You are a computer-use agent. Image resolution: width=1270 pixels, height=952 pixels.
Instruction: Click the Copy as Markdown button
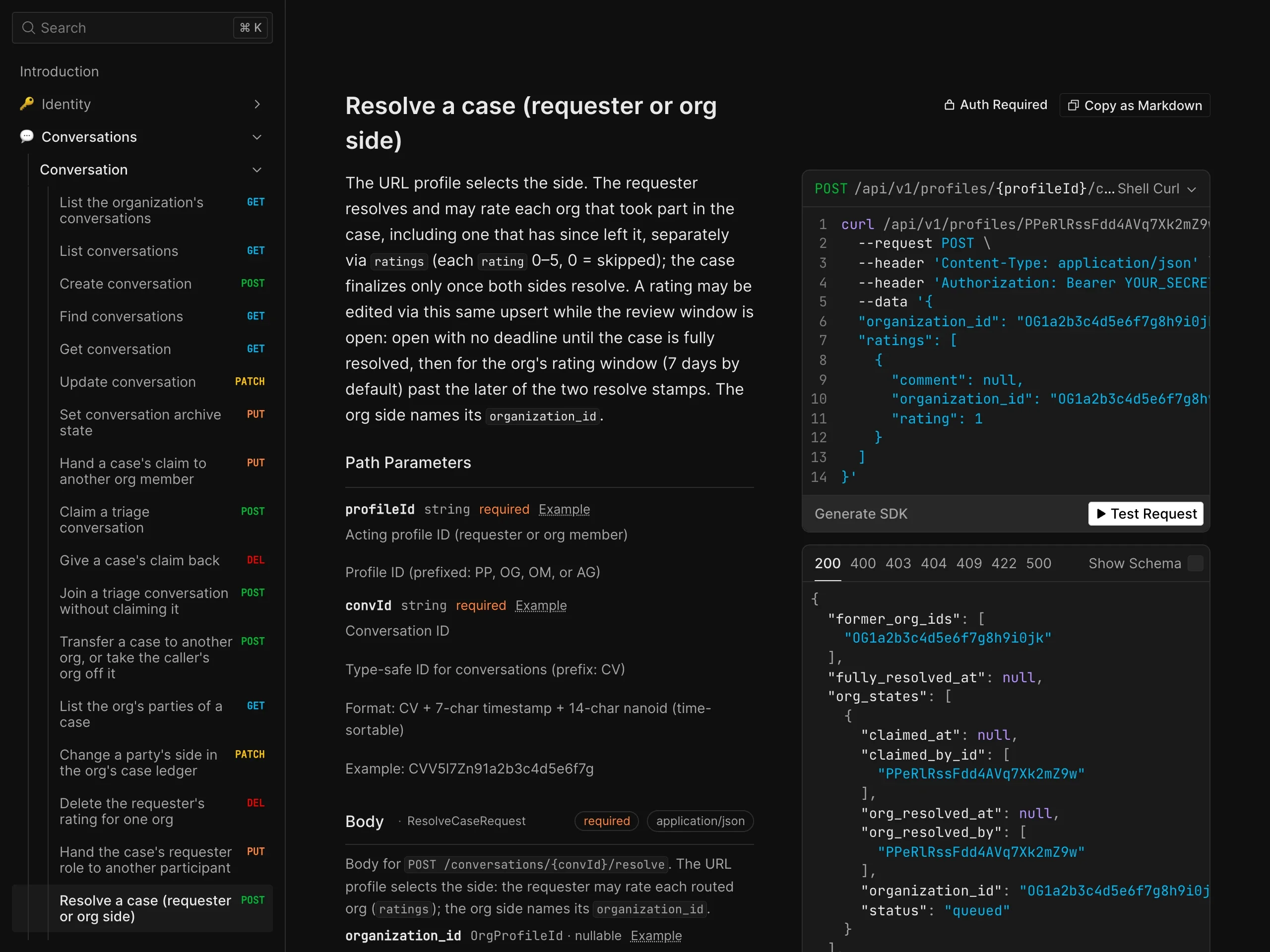pyautogui.click(x=1135, y=106)
